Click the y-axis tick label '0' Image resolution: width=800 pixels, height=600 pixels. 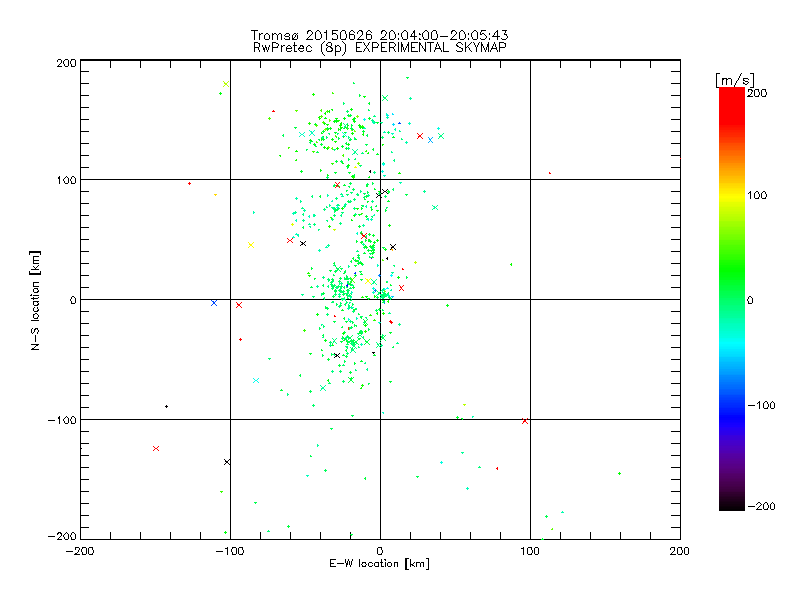(x=73, y=300)
